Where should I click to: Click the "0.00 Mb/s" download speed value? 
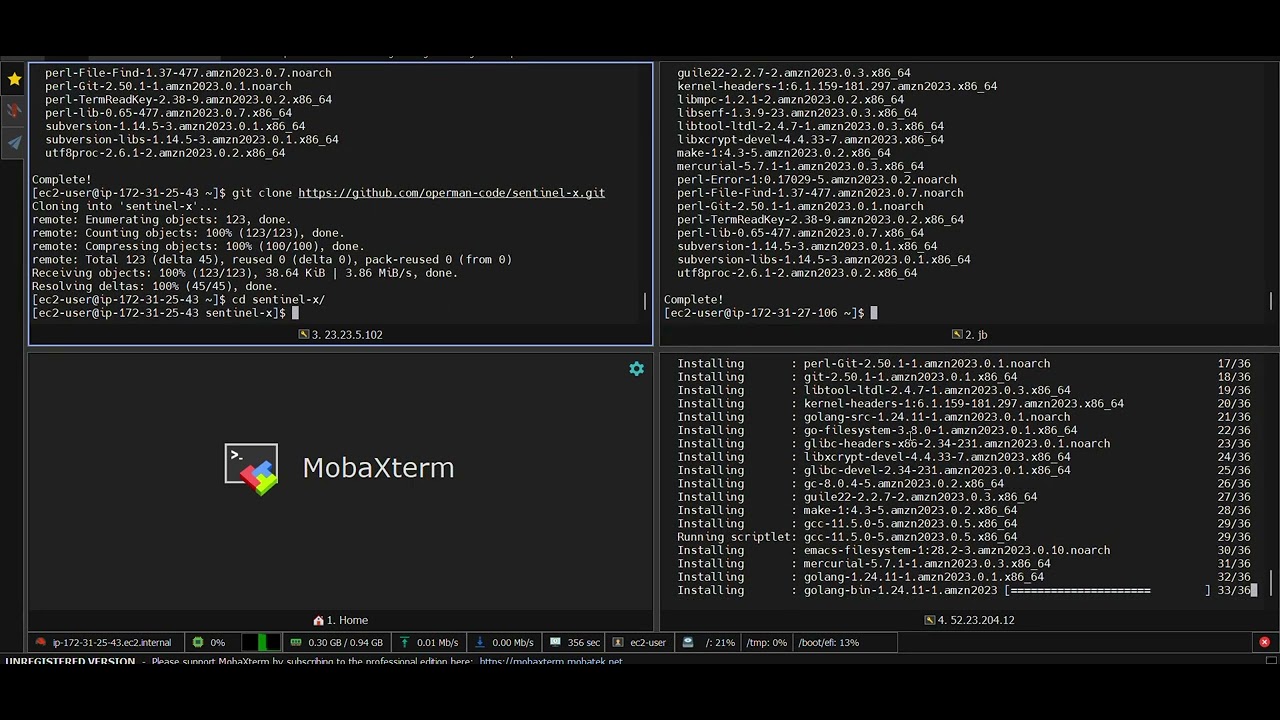point(513,642)
